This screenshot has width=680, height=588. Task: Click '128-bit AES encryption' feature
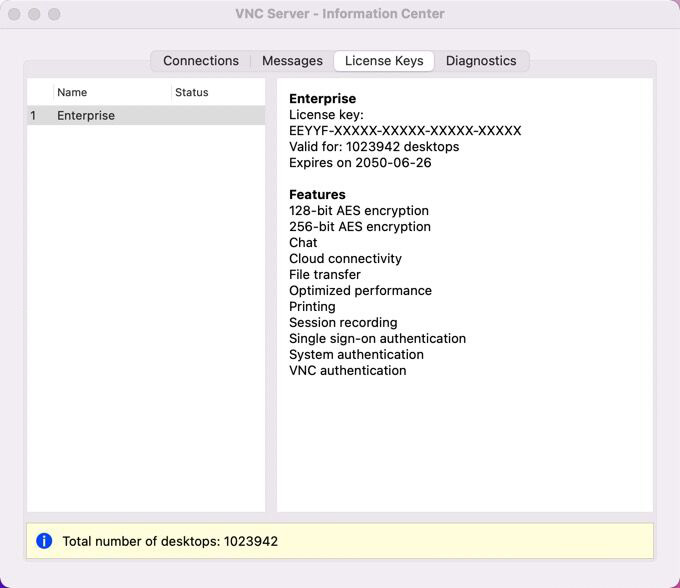359,210
